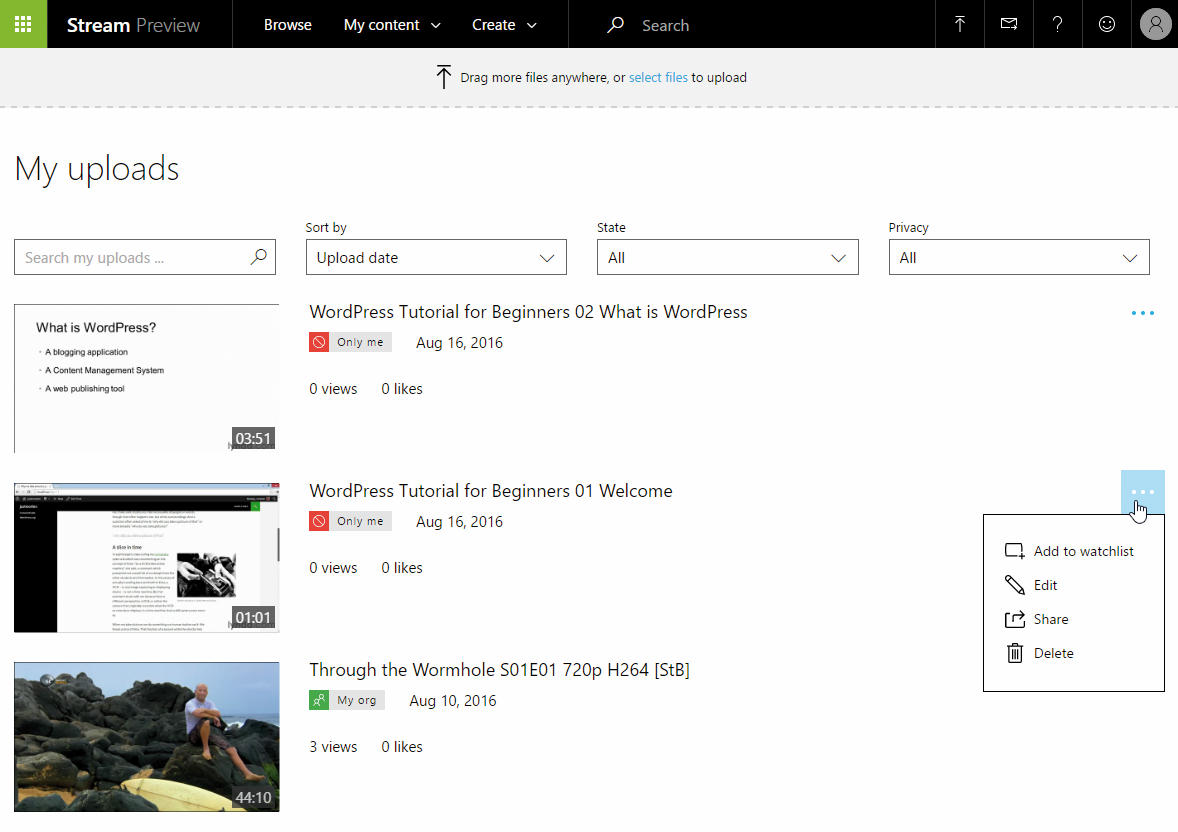
Task: Click the Add to watchlist icon
Action: (1014, 551)
